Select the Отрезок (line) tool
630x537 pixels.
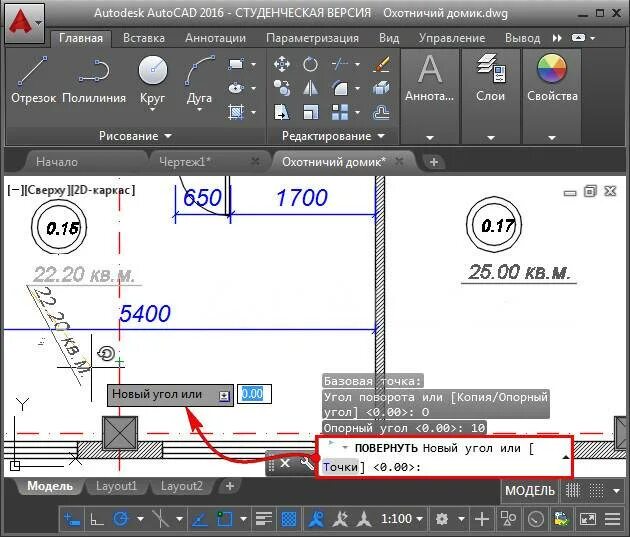(33, 79)
